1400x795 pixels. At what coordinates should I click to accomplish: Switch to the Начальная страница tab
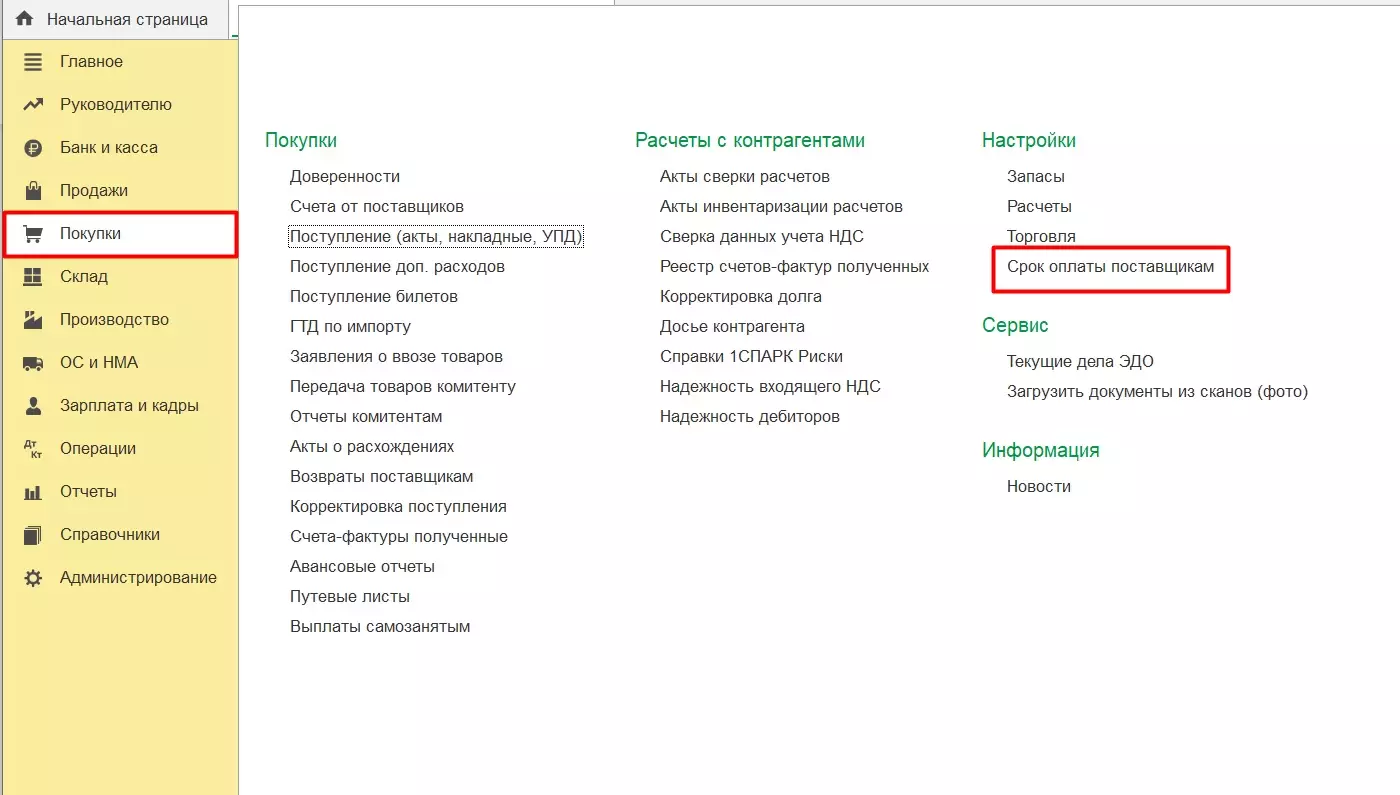127,19
